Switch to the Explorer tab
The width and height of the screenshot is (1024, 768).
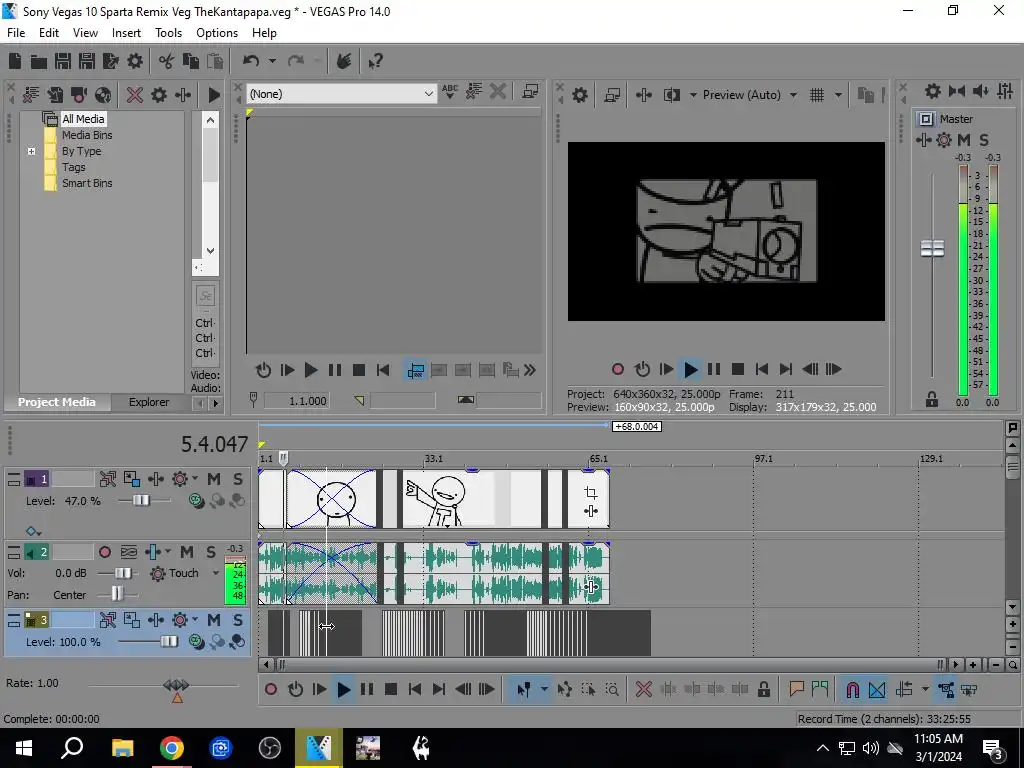pos(149,402)
